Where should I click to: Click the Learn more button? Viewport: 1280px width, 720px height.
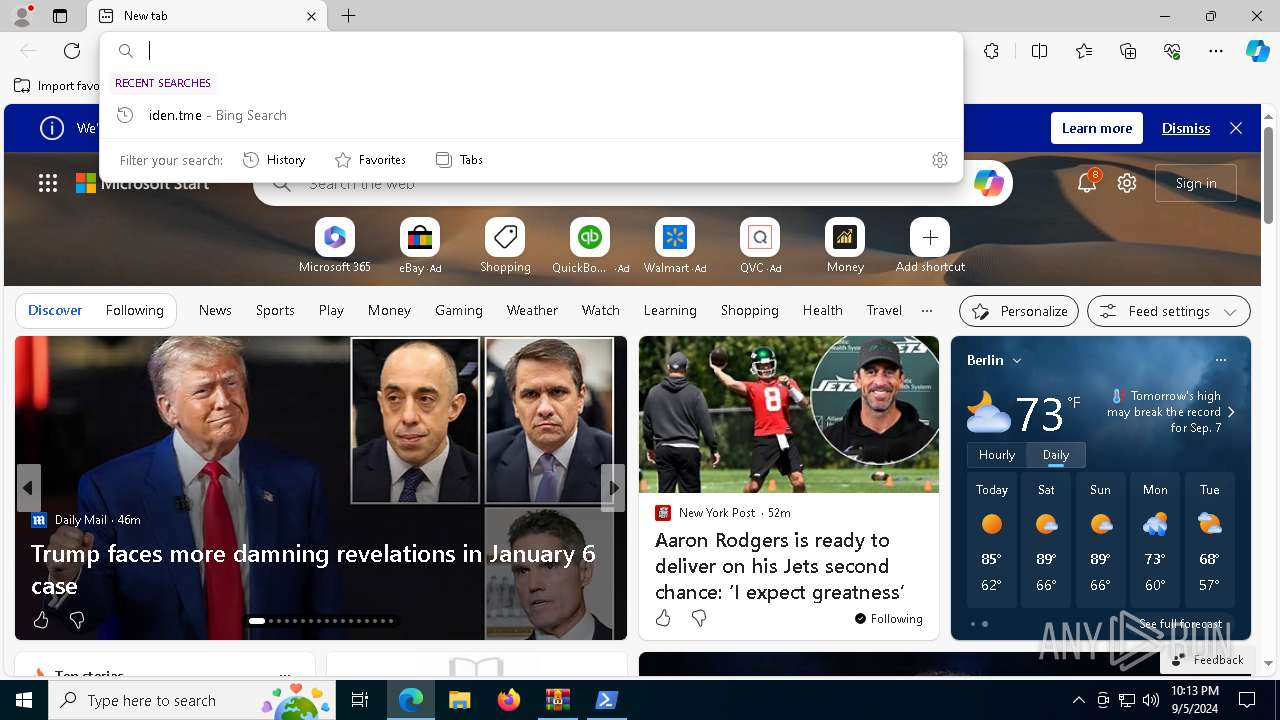click(x=1097, y=128)
